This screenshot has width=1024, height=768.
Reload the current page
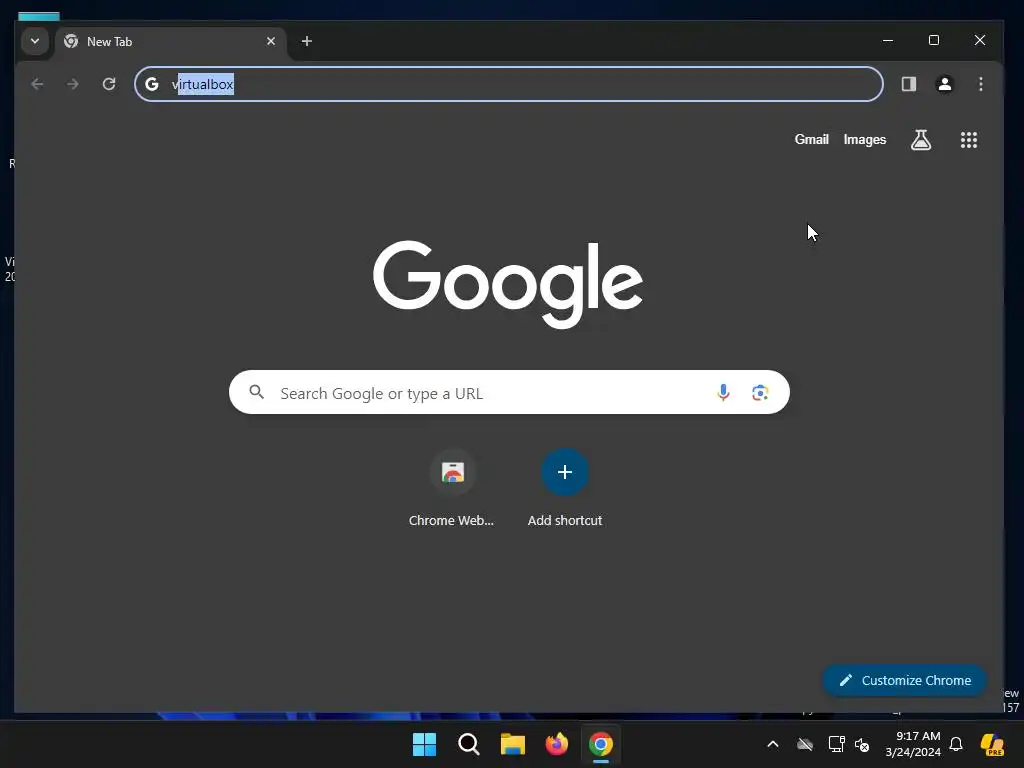(109, 84)
